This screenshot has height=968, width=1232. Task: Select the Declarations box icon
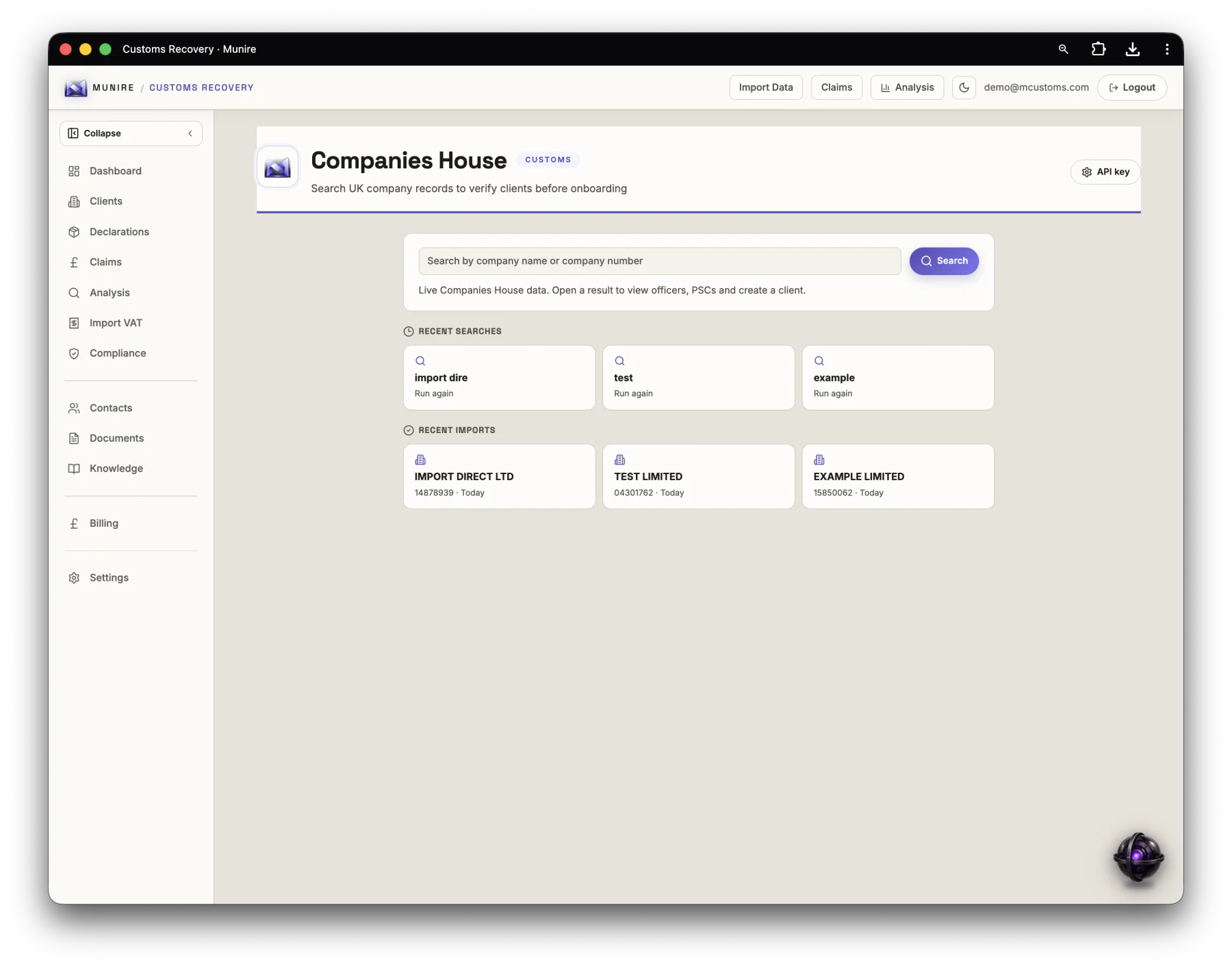(x=74, y=232)
